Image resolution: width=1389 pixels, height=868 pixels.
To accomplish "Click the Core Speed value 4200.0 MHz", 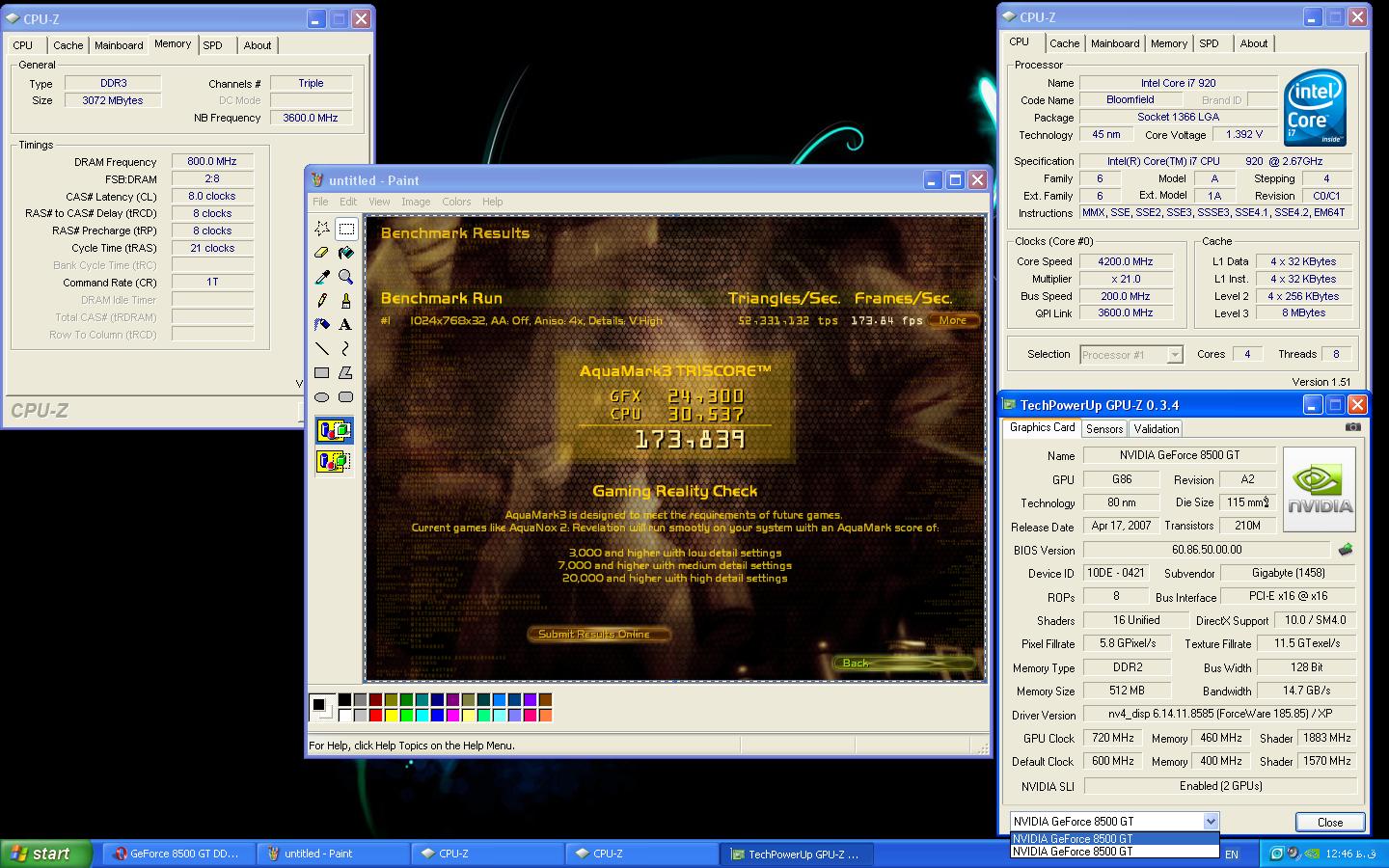I will (x=1126, y=261).
